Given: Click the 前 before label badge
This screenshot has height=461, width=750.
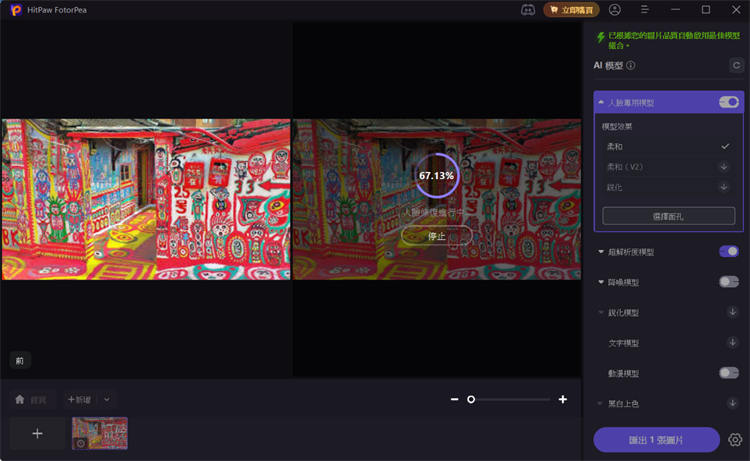Looking at the screenshot, I should pos(20,361).
